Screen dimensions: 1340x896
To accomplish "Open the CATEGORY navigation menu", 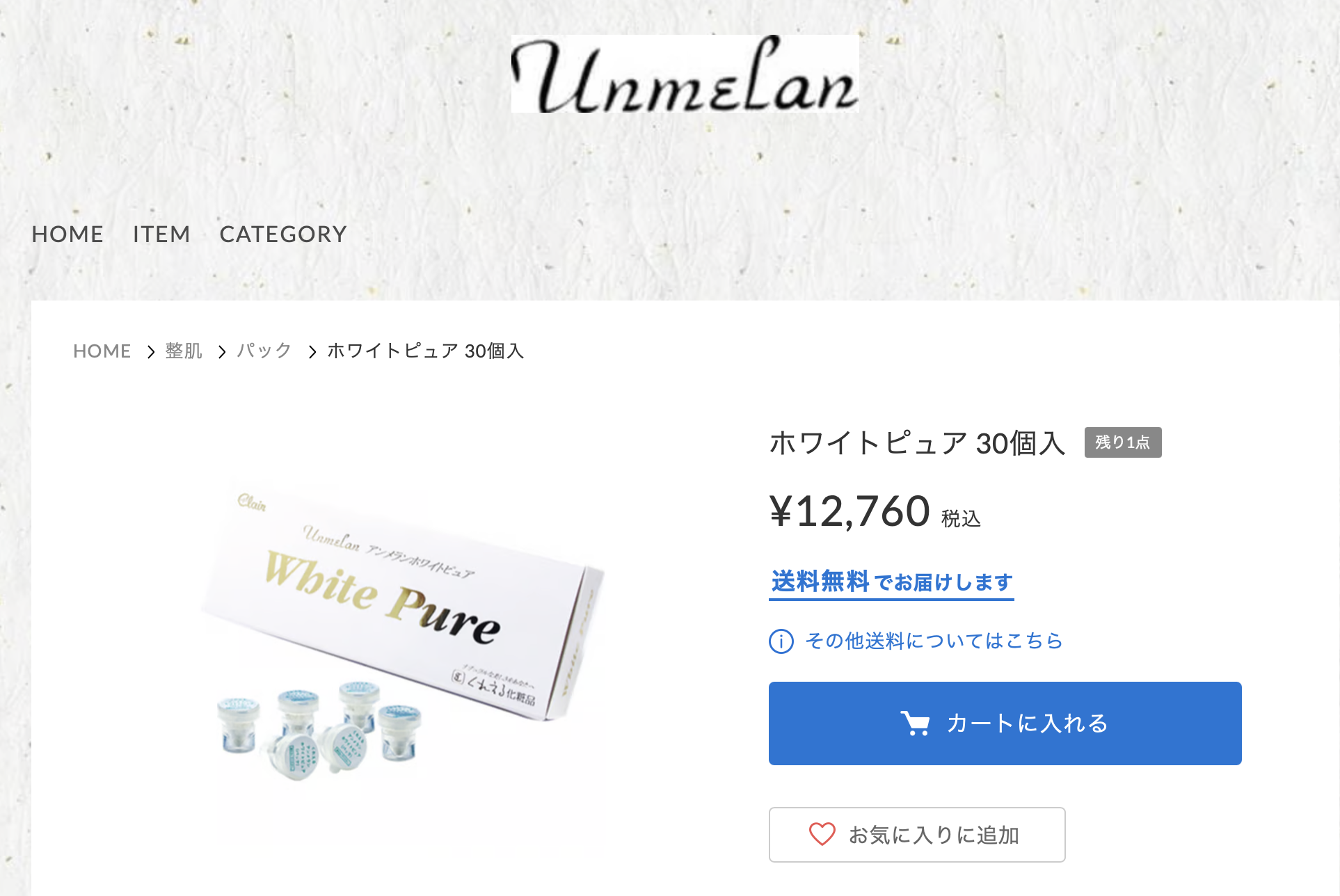I will [283, 234].
